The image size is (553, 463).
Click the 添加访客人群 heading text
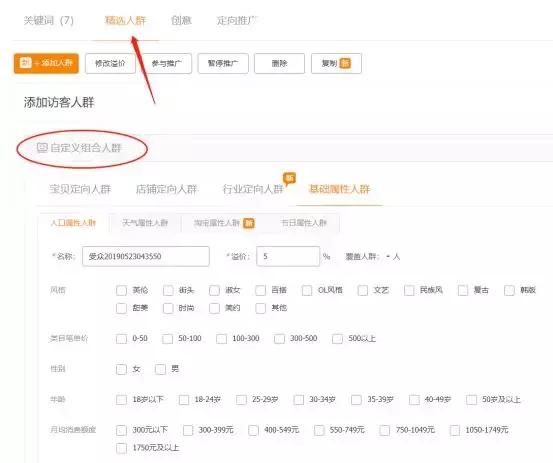(x=59, y=102)
